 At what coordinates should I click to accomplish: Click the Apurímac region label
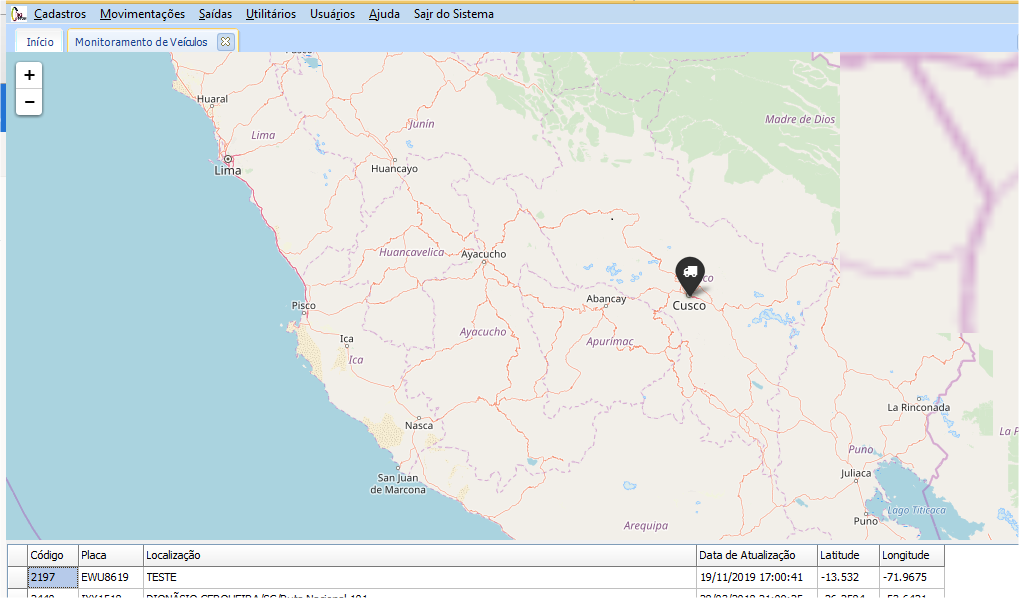tap(610, 341)
